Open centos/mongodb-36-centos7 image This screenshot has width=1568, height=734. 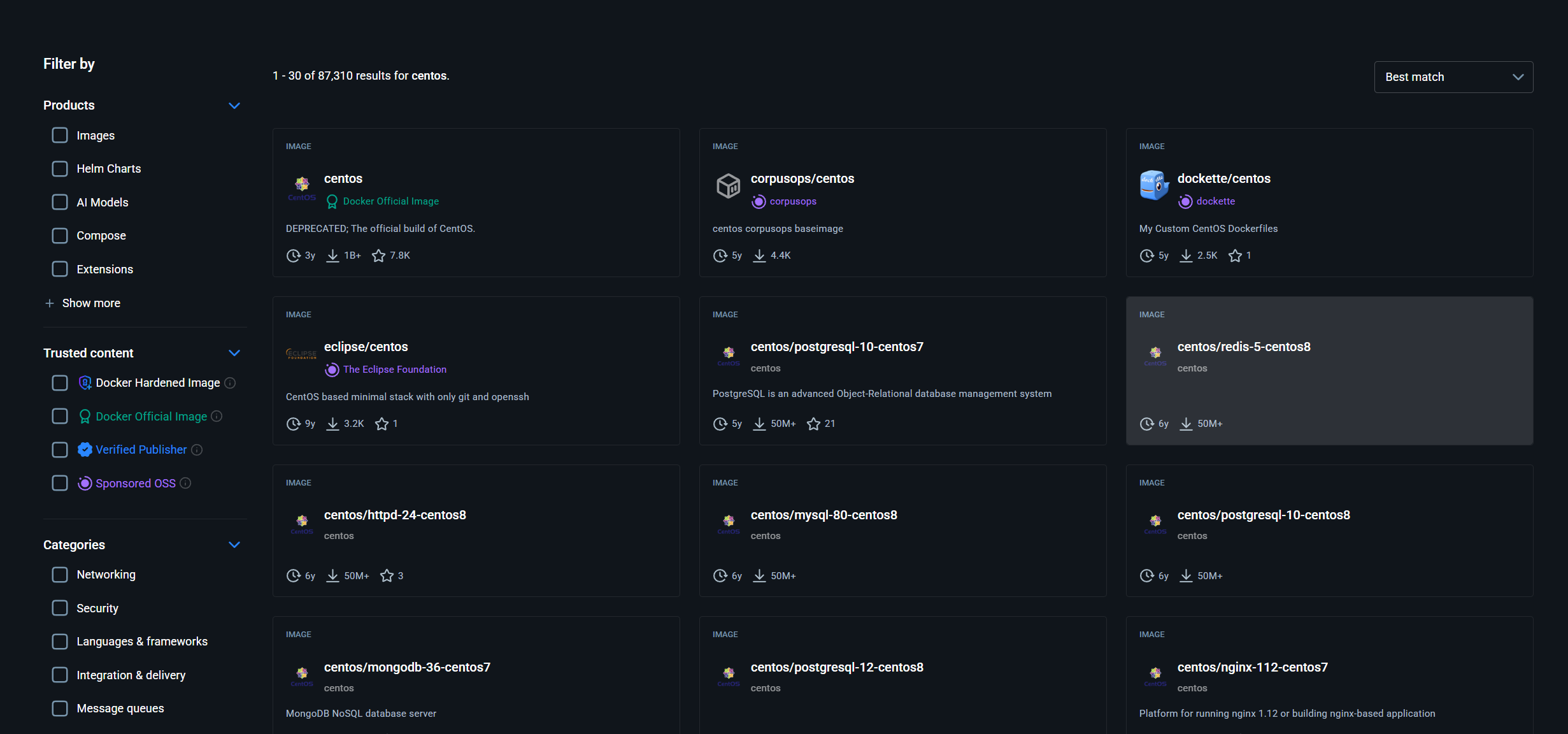click(407, 668)
